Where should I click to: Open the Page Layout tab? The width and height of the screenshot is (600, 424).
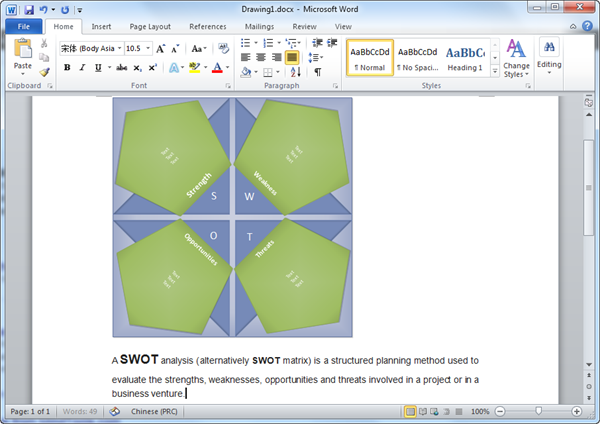[150, 27]
